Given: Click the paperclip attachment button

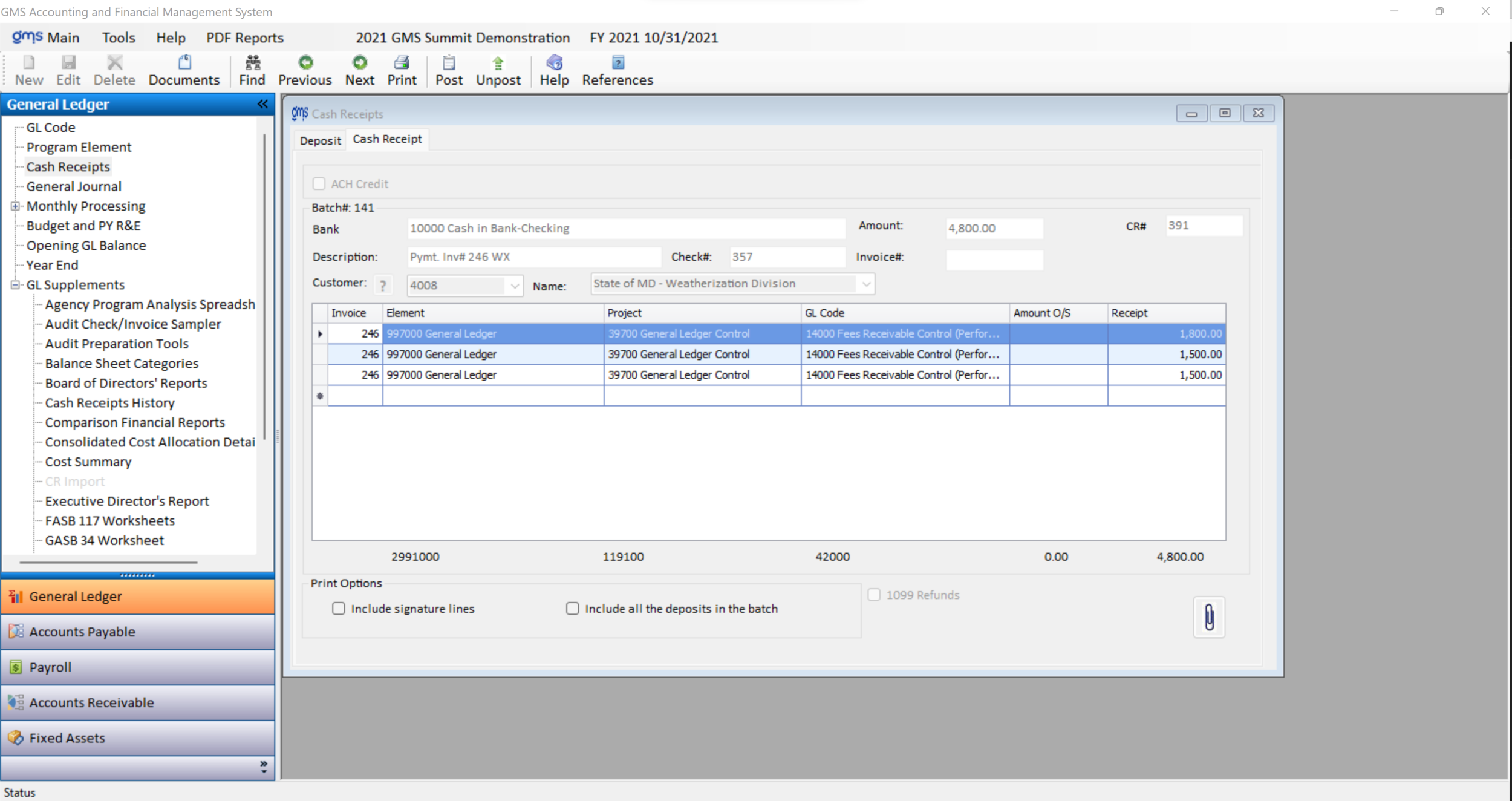Looking at the screenshot, I should tap(1209, 617).
